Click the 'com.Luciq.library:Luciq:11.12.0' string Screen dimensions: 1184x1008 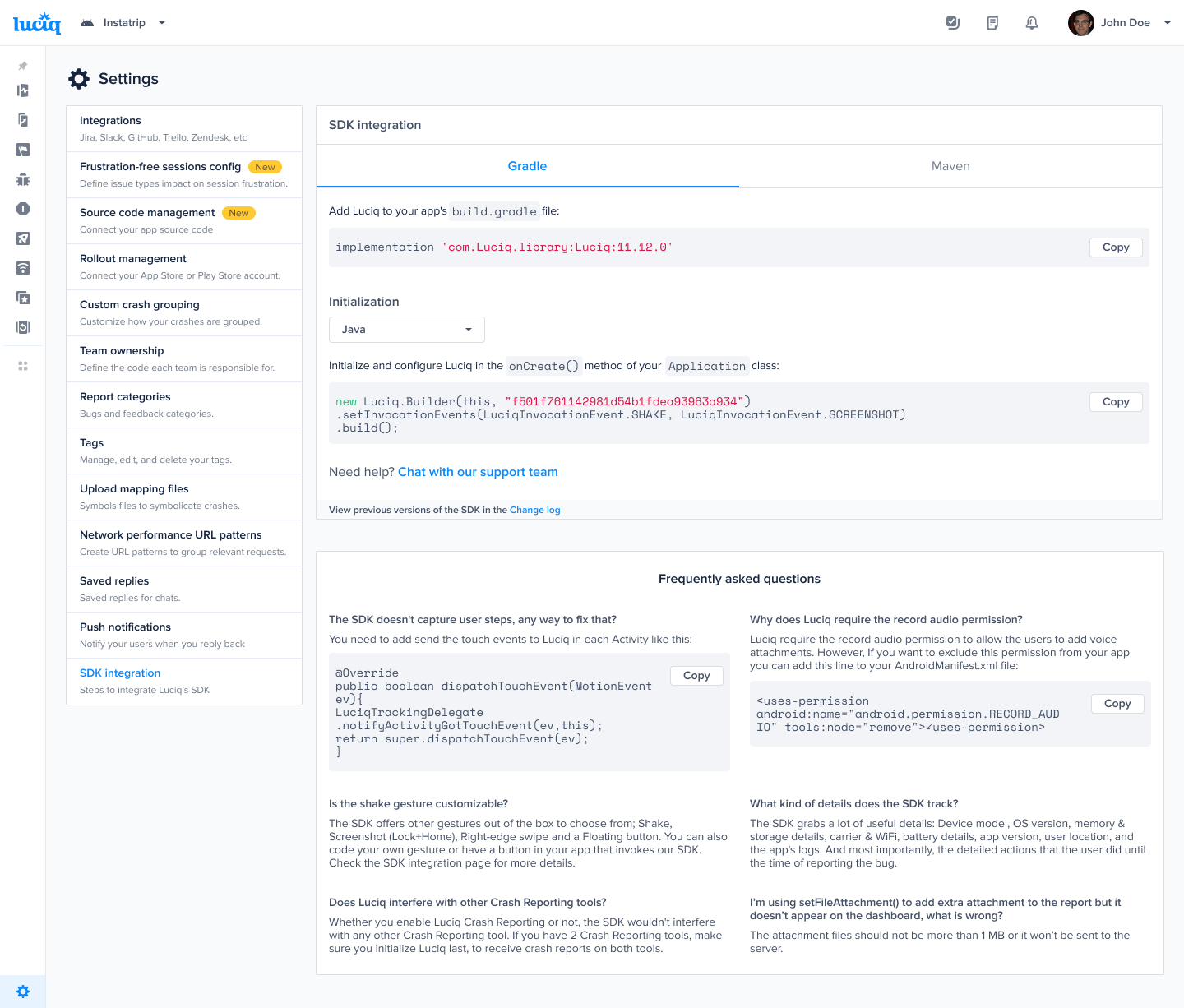coord(557,247)
